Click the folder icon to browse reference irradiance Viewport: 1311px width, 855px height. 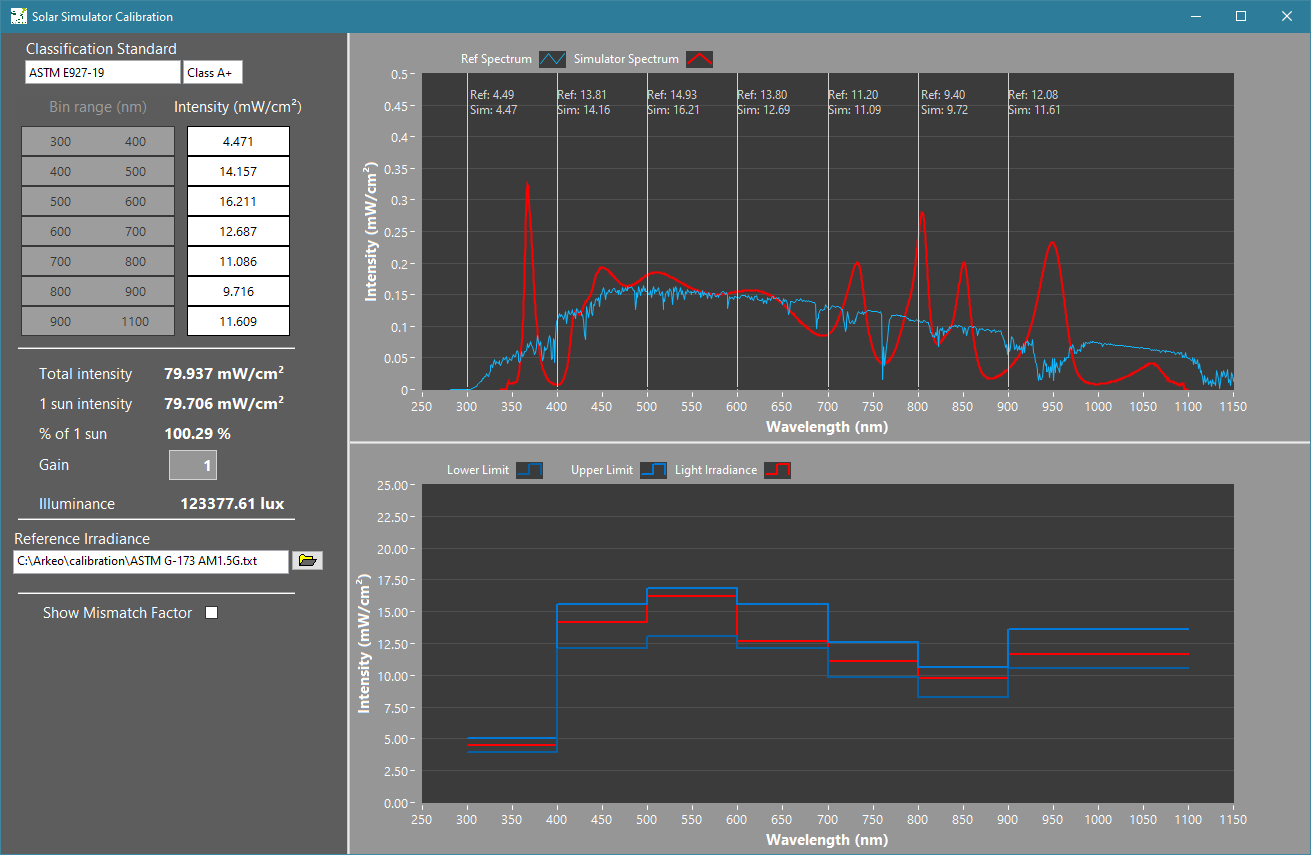point(307,561)
